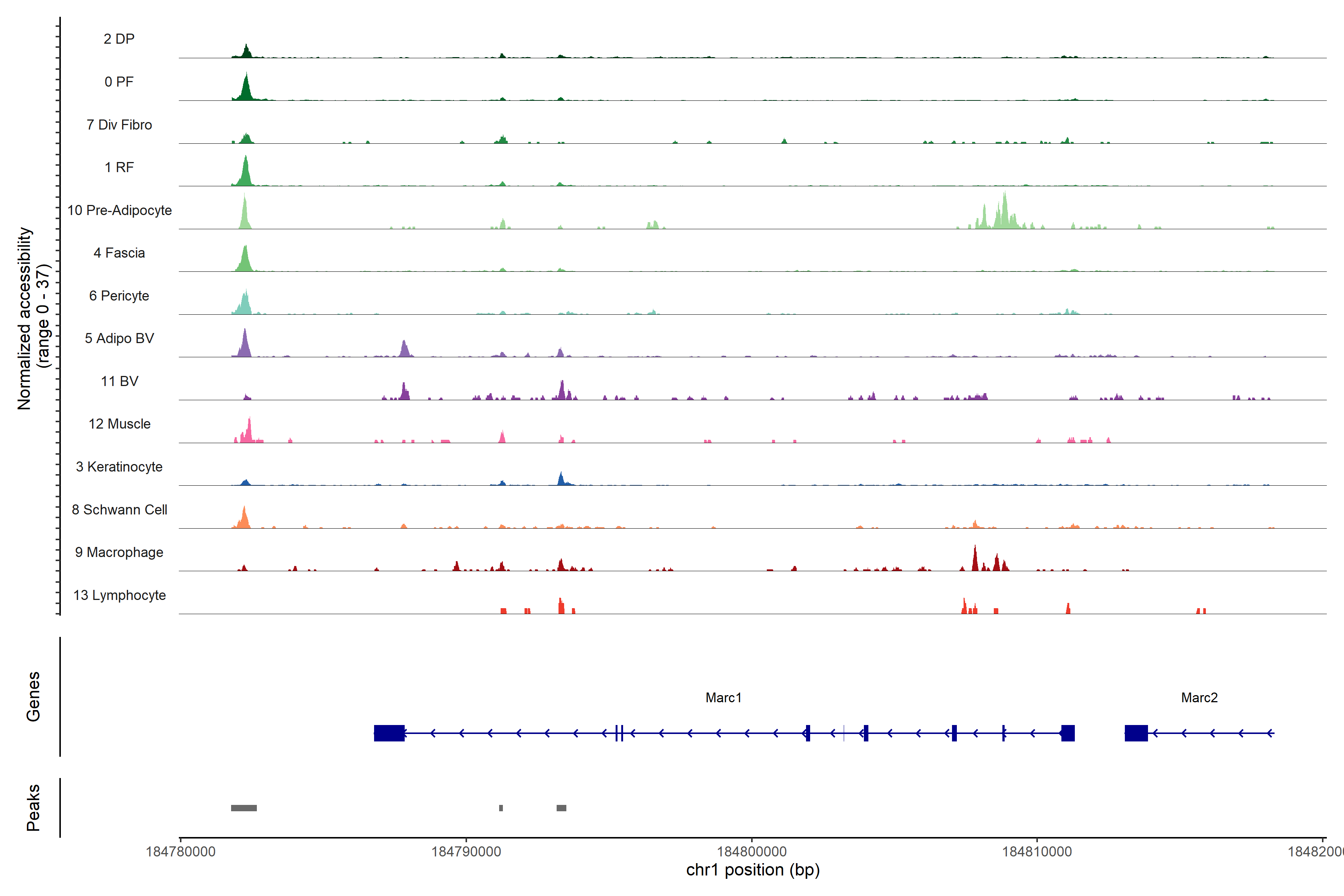The height and width of the screenshot is (896, 1344).
Task: Click the rightmost gray peak bar
Action: pyautogui.click(x=561, y=808)
